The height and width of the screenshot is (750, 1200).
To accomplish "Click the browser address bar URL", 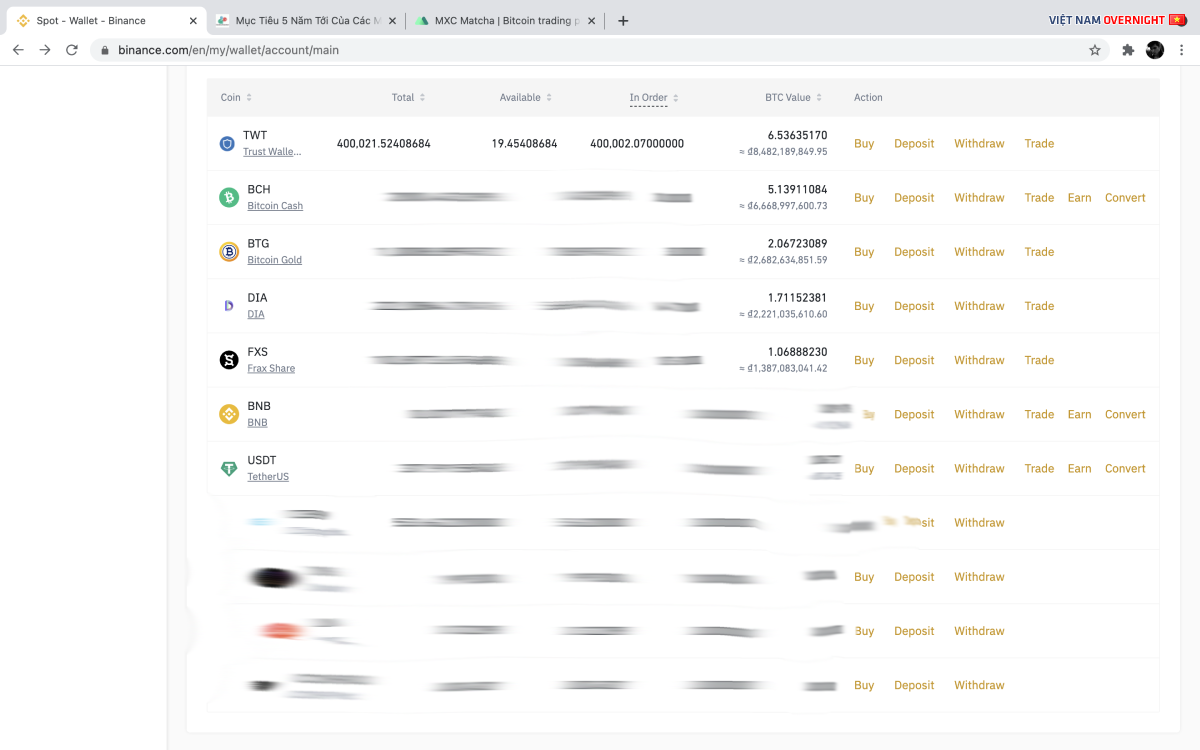I will click(228, 50).
